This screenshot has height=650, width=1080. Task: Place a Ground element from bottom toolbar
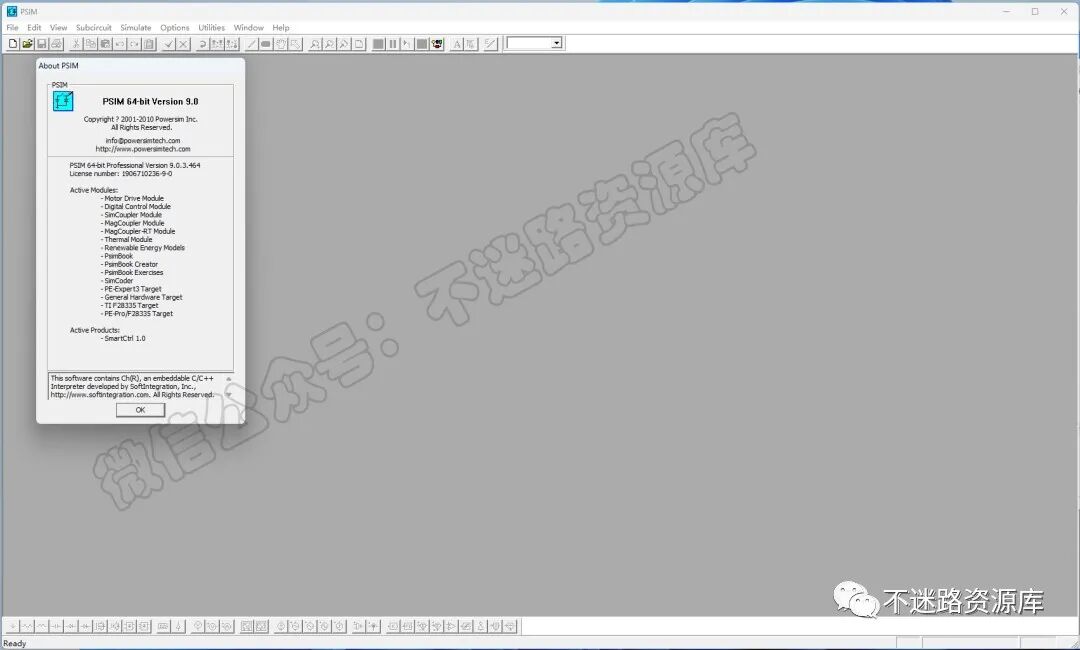click(x=12, y=626)
